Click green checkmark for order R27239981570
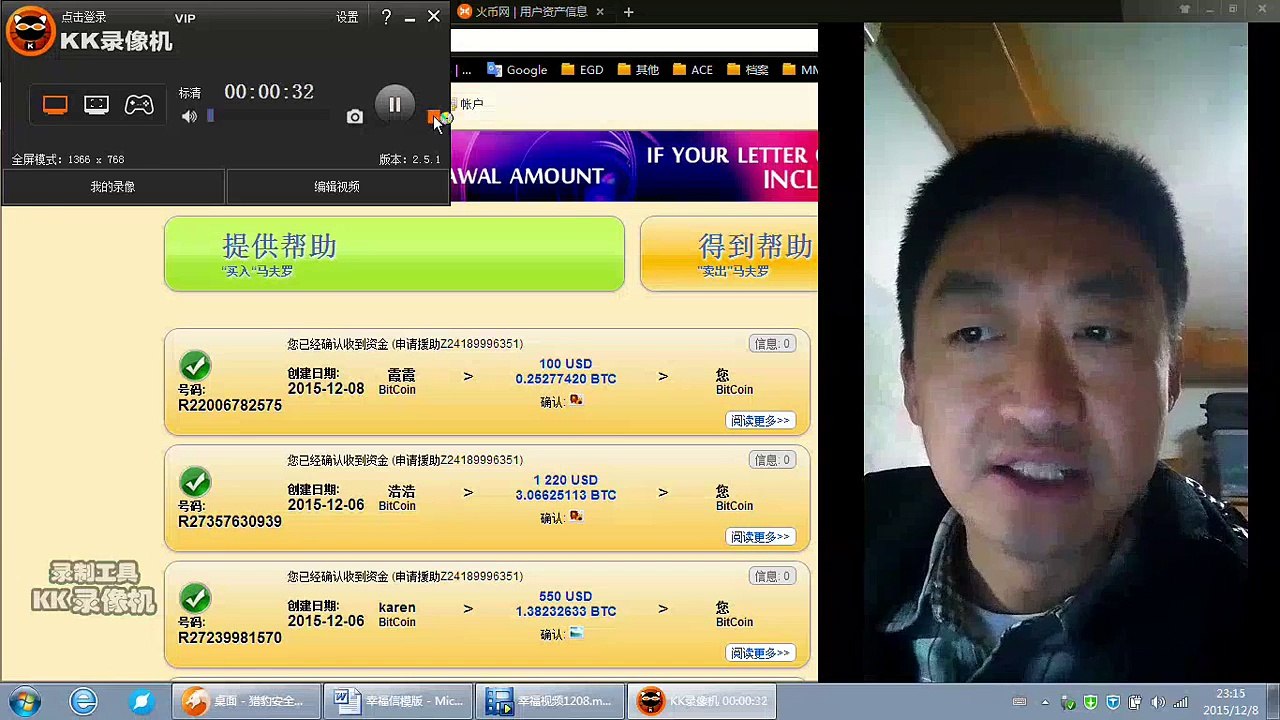The width and height of the screenshot is (1280, 720). [x=195, y=599]
